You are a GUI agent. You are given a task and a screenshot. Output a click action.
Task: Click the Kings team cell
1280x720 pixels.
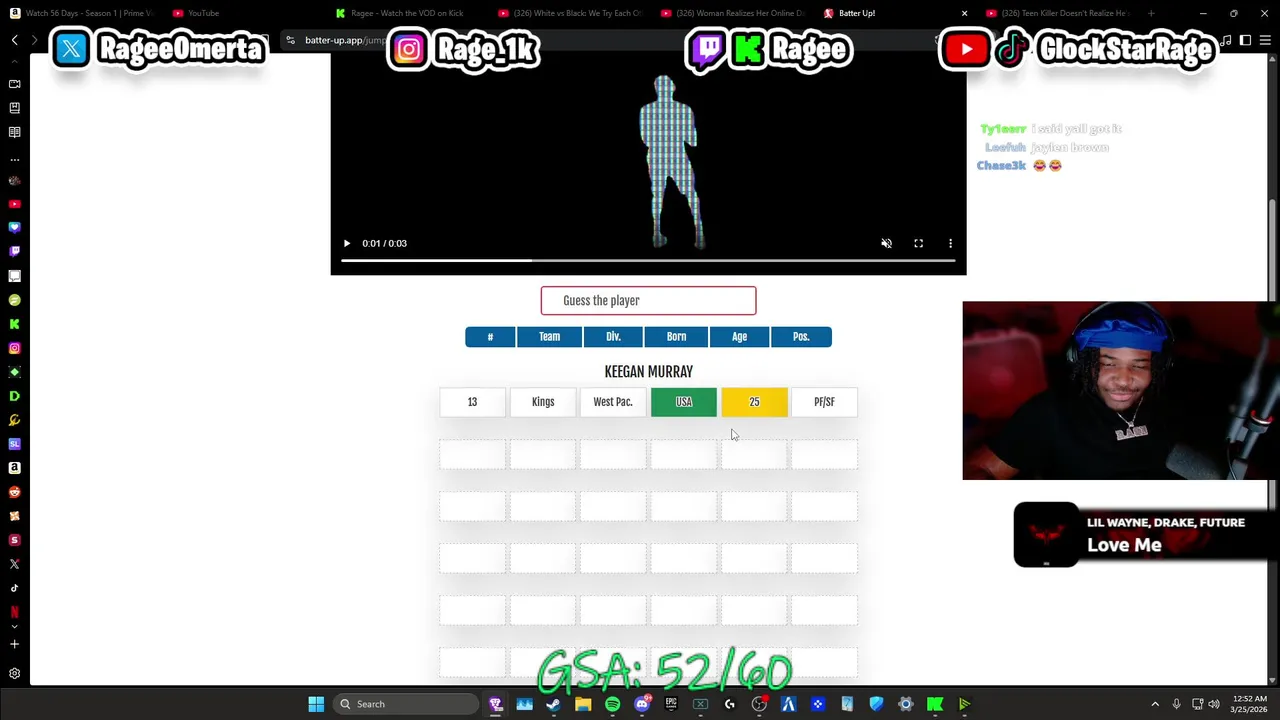pyautogui.click(x=543, y=402)
